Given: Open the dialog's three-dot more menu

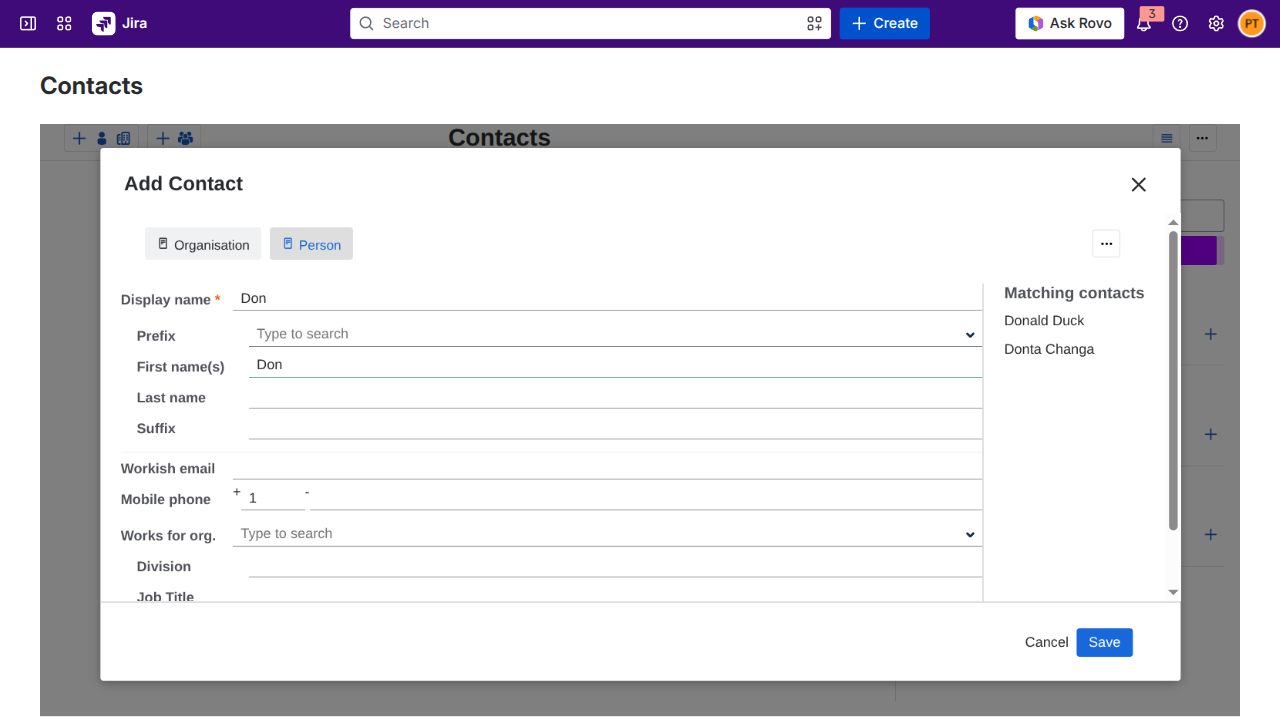Looking at the screenshot, I should click(1106, 244).
